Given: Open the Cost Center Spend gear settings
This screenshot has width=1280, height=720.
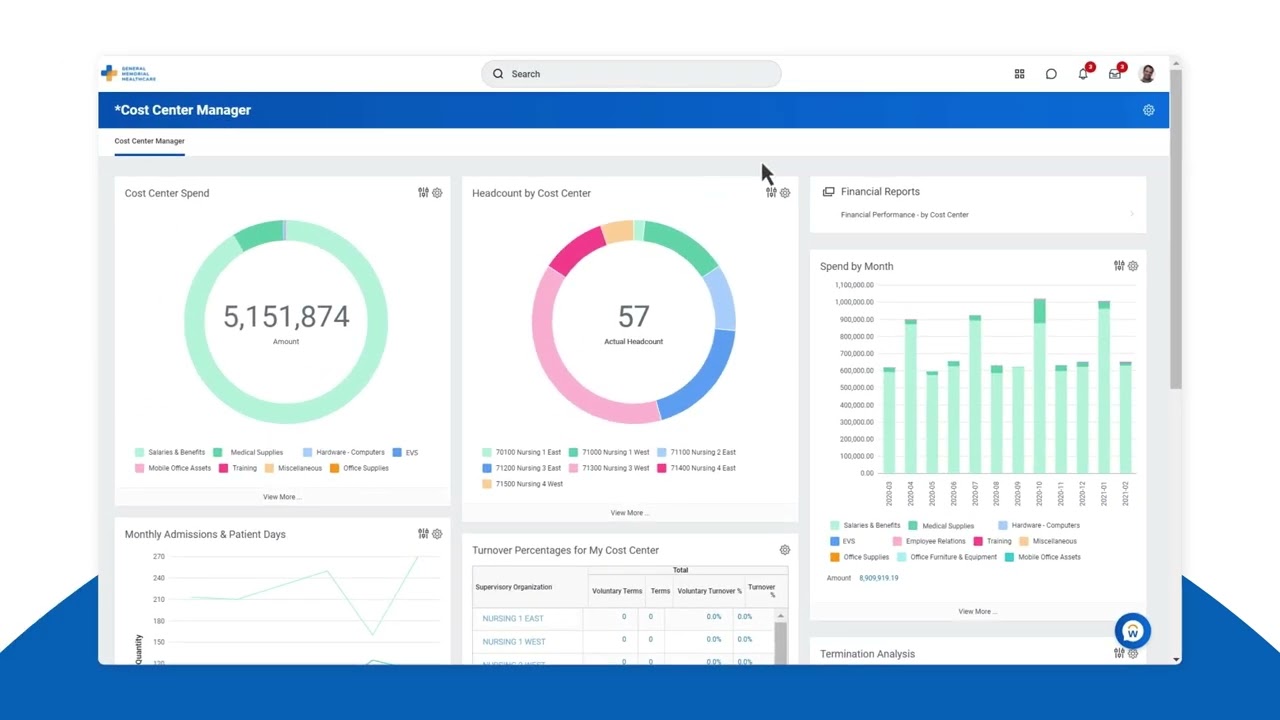Looking at the screenshot, I should click(437, 193).
